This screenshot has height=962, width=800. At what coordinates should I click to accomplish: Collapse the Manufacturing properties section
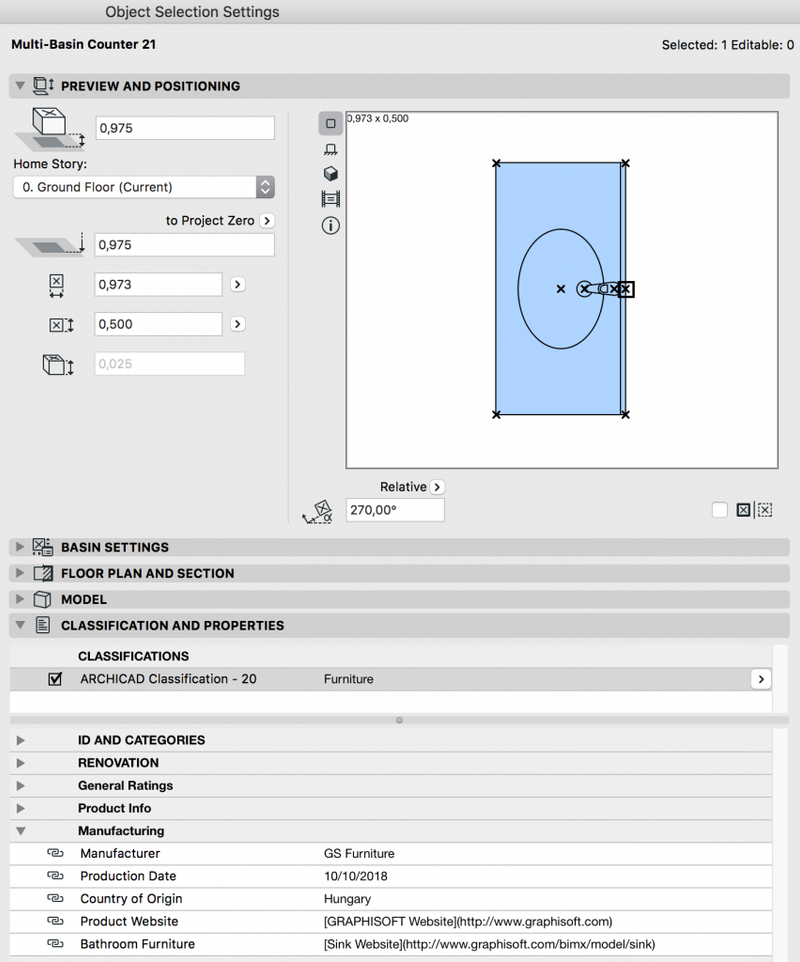coord(20,831)
